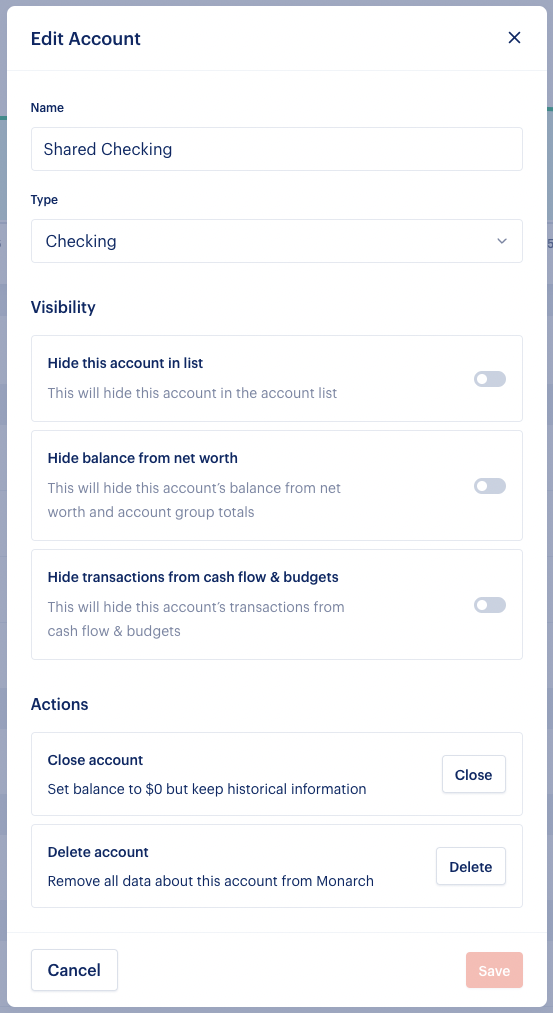Image resolution: width=553 pixels, height=1013 pixels.
Task: Click the Delete button for Delete account
Action: [x=471, y=866]
